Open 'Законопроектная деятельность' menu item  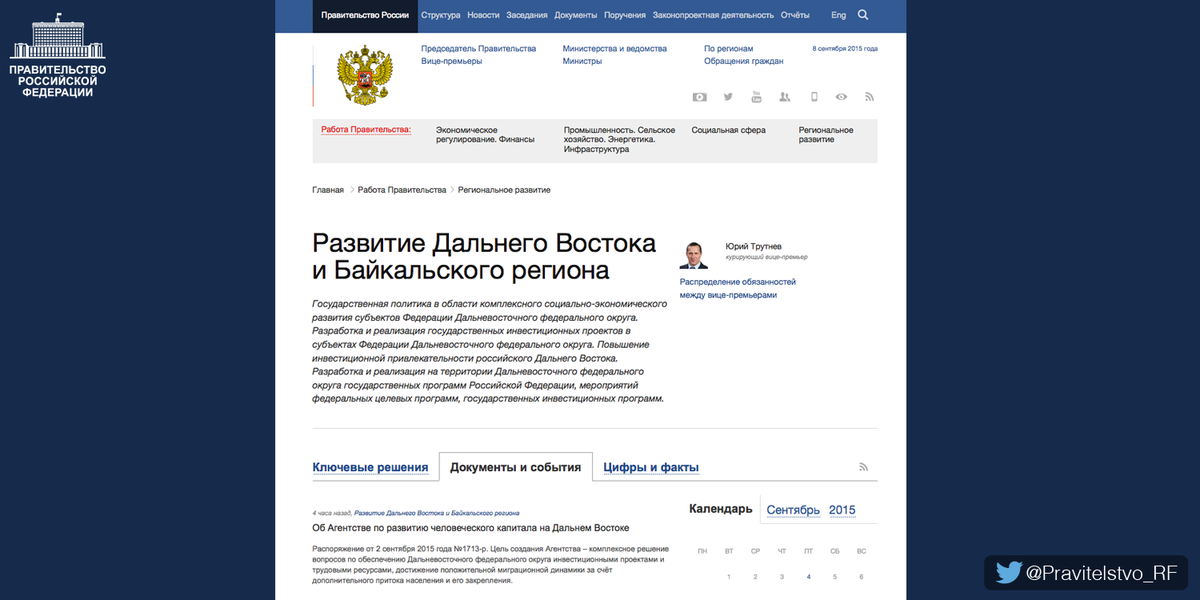pos(713,15)
